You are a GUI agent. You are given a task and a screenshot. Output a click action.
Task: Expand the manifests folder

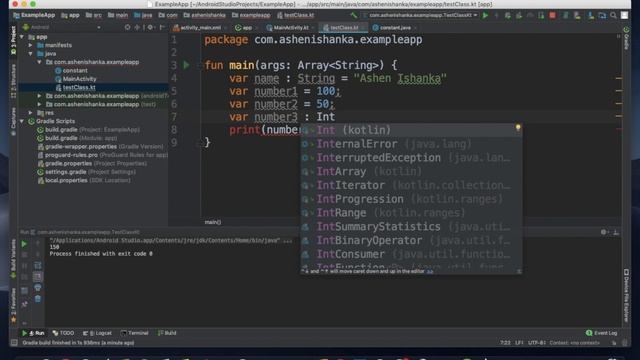31,45
